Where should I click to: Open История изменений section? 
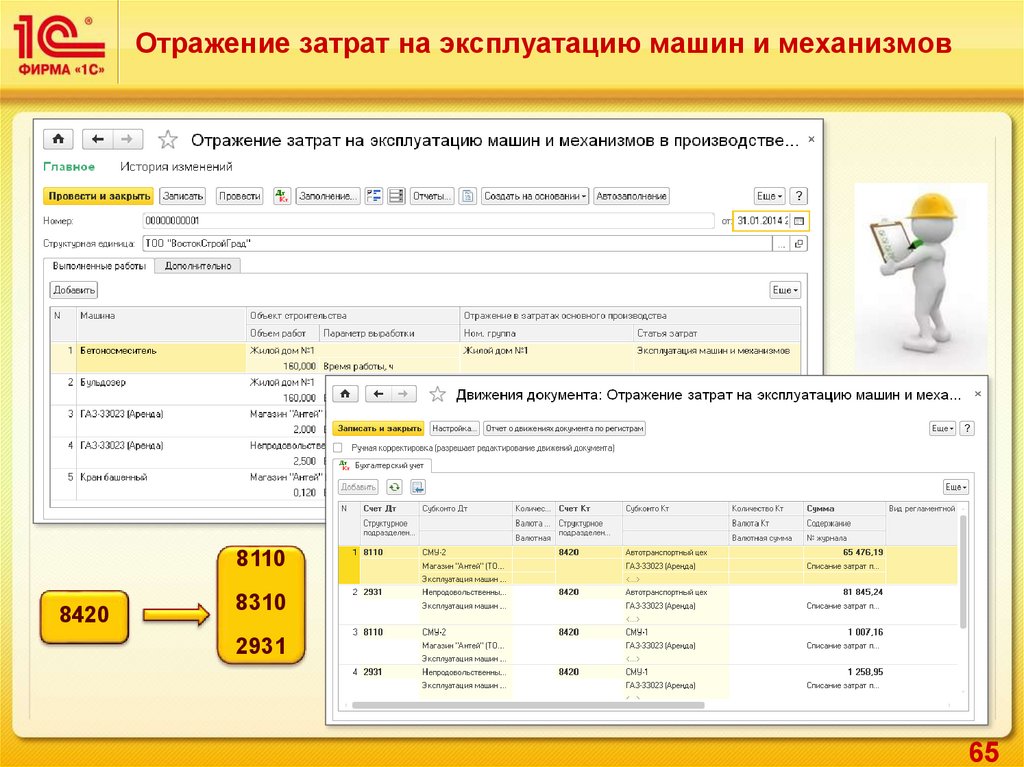coord(176,167)
